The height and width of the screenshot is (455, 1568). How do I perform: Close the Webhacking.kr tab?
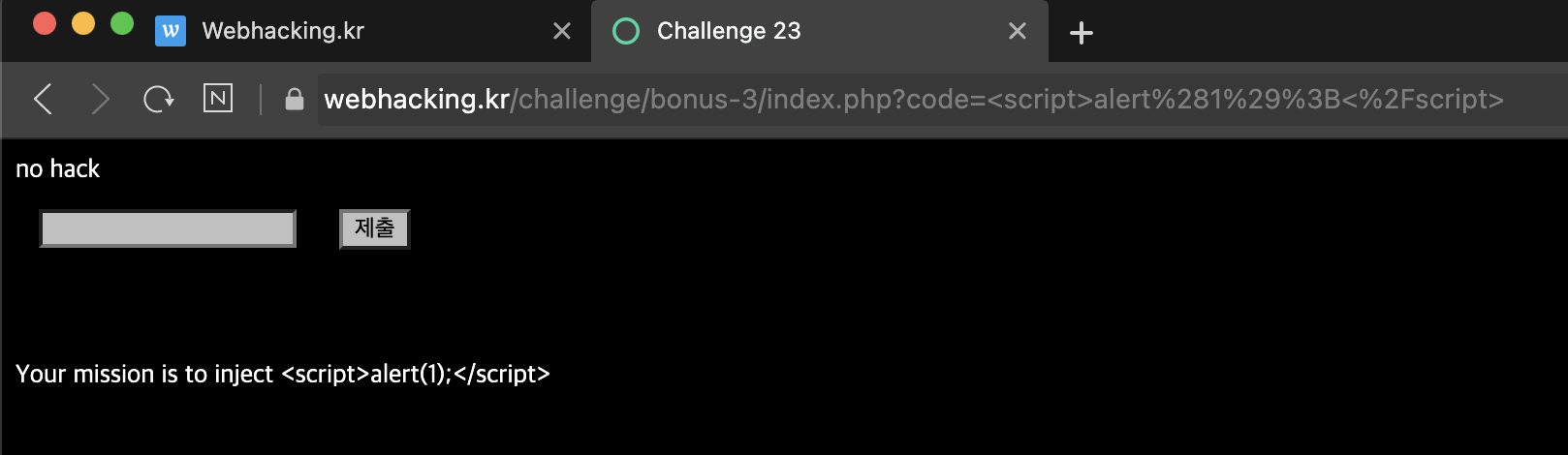coord(562,31)
